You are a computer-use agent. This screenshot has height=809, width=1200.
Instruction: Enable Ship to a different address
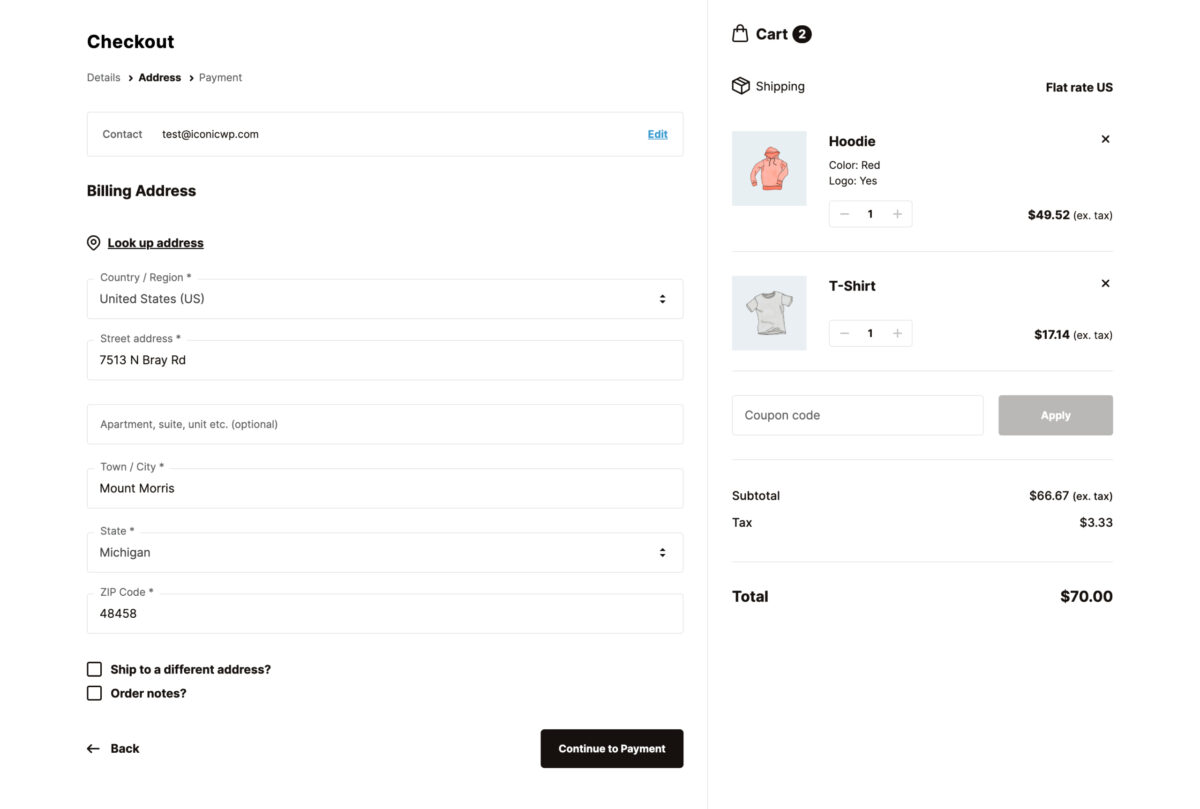pos(94,668)
